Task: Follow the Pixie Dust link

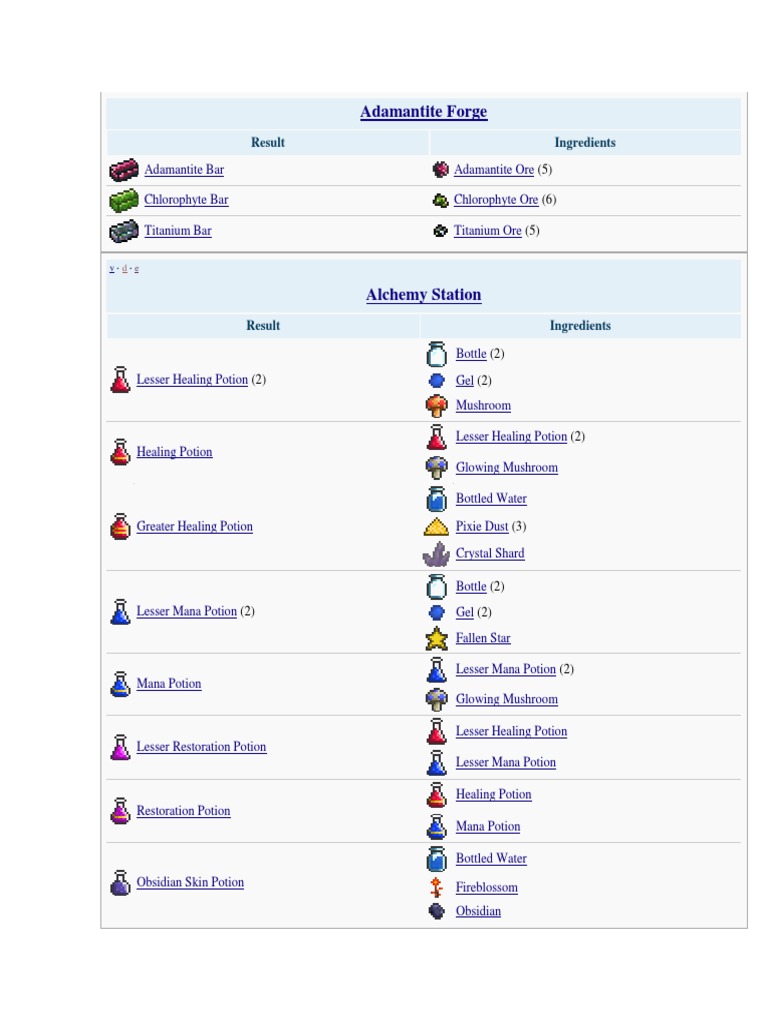Action: tap(482, 526)
